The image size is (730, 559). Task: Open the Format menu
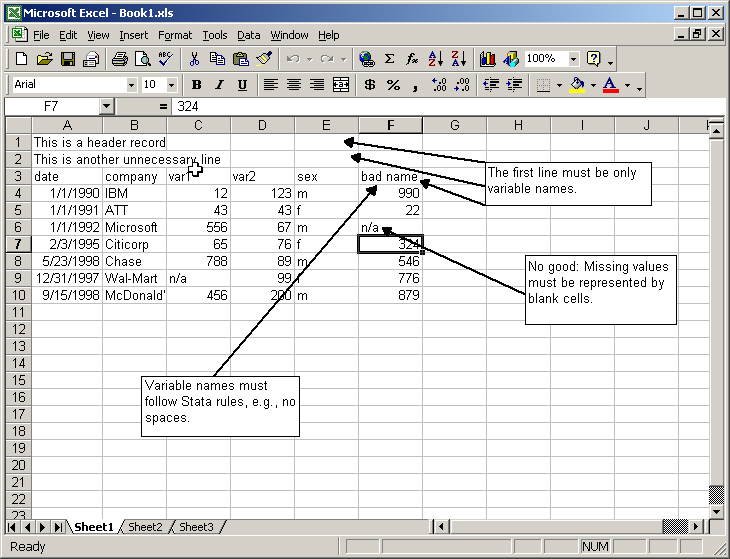point(175,35)
